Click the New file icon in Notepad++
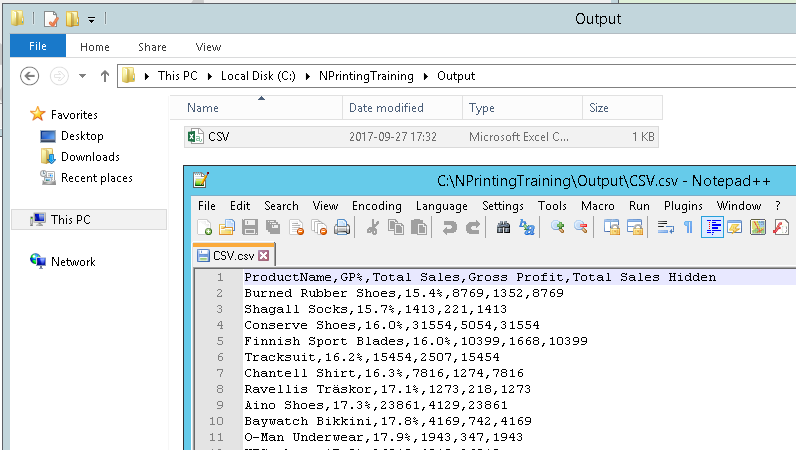 205,228
